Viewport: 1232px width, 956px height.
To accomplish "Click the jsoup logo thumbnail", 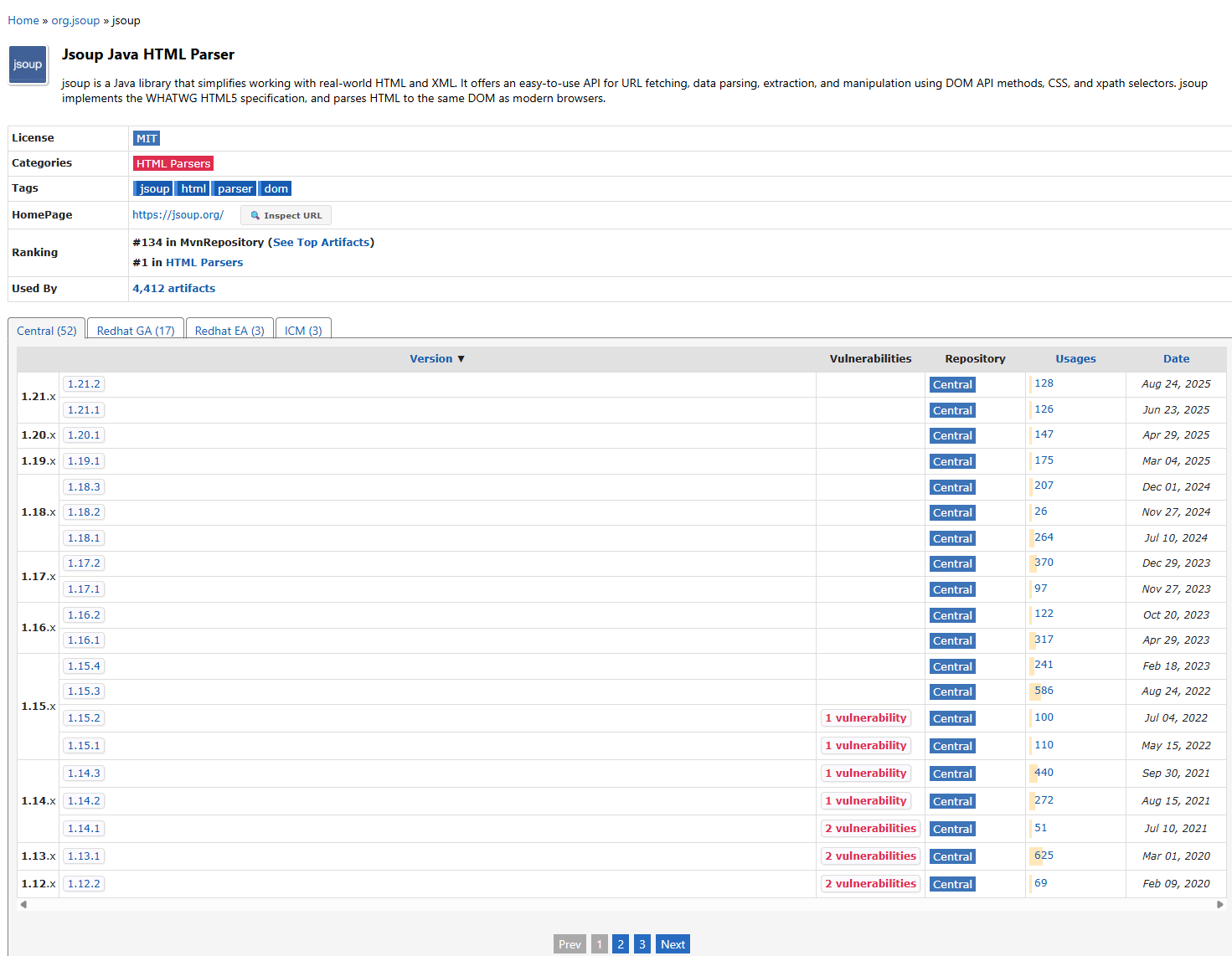I will pos(28,64).
